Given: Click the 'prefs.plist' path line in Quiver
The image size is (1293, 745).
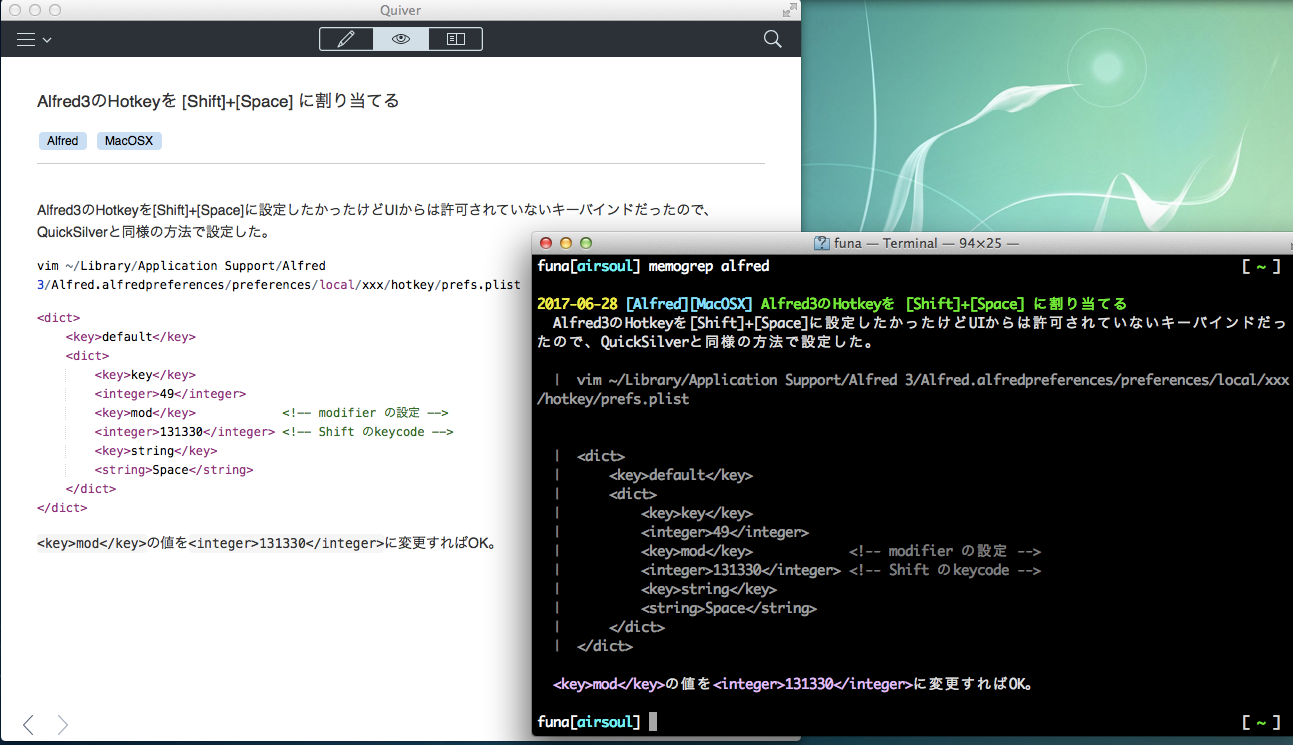Looking at the screenshot, I should tap(279, 285).
